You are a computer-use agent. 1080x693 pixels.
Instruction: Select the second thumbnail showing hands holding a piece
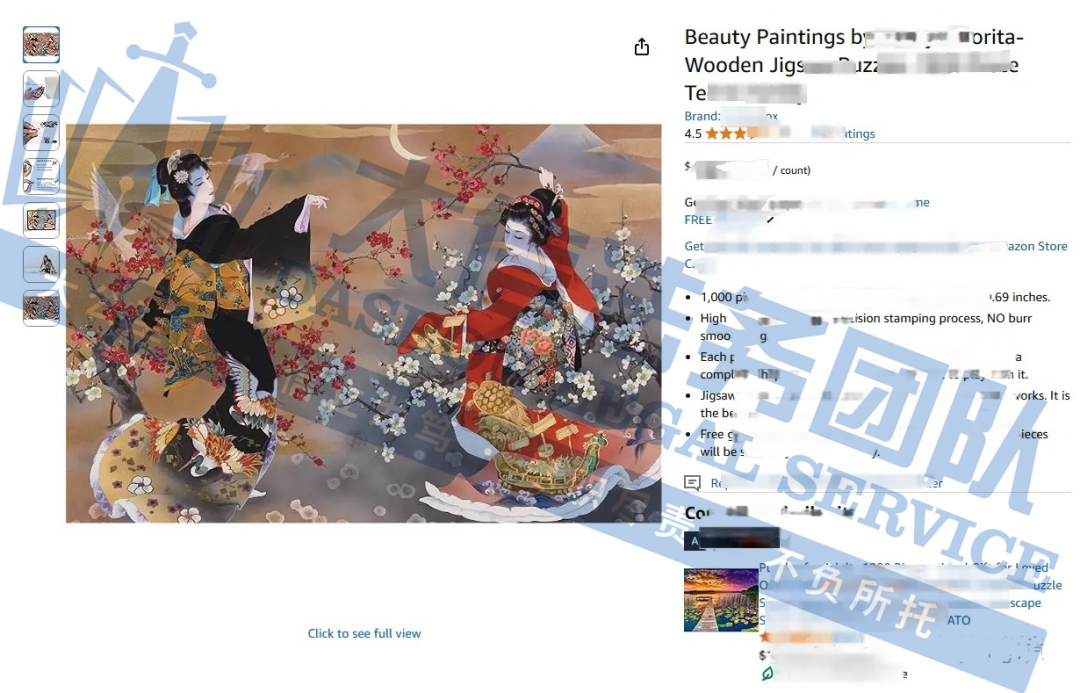(x=41, y=89)
